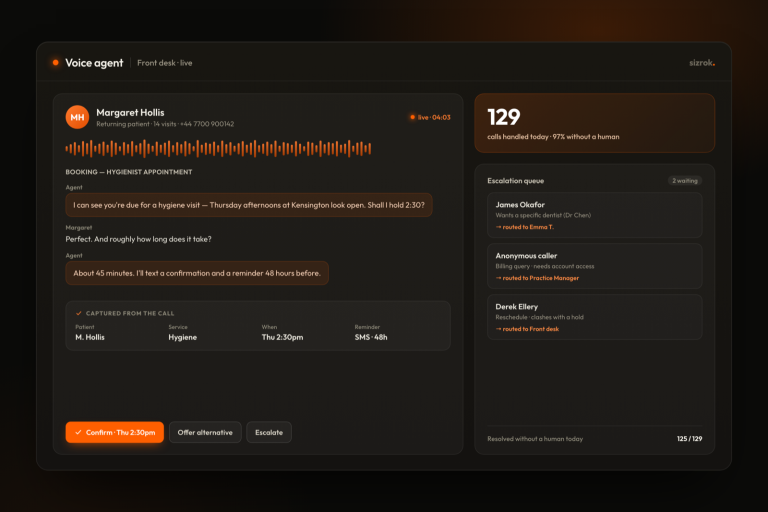The image size is (768, 512).
Task: Click the Service value Hygiene
Action: click(183, 337)
